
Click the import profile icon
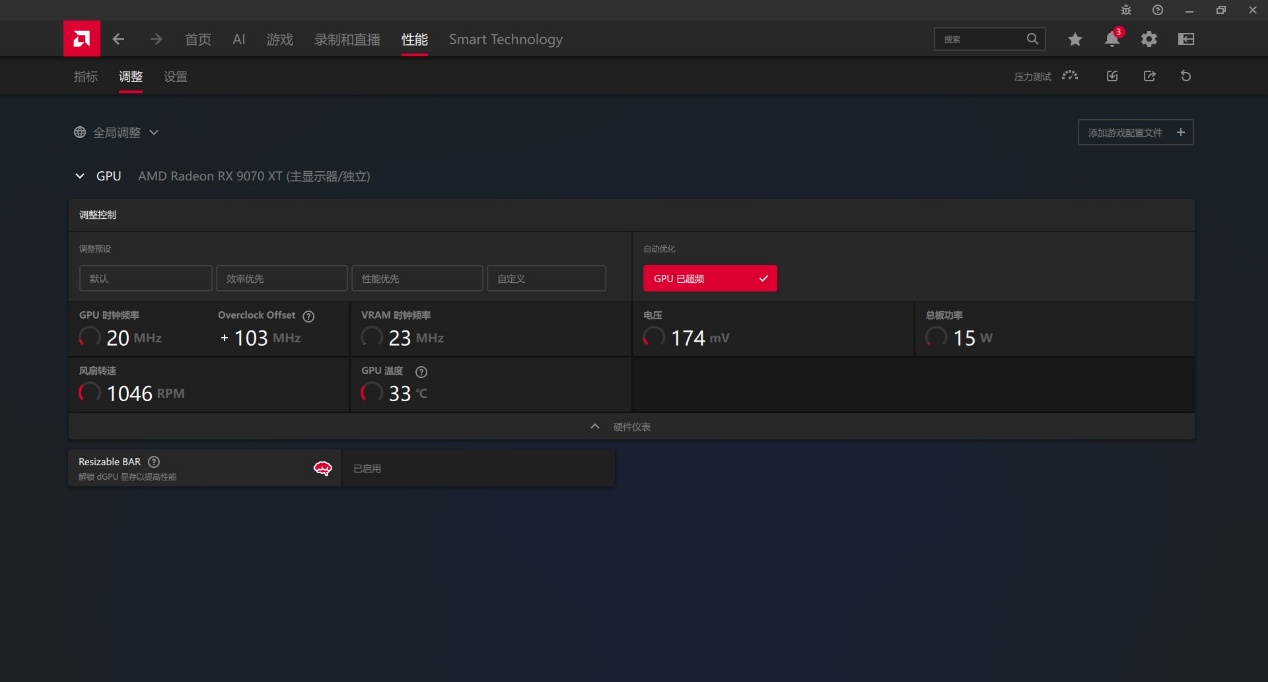click(x=1112, y=76)
